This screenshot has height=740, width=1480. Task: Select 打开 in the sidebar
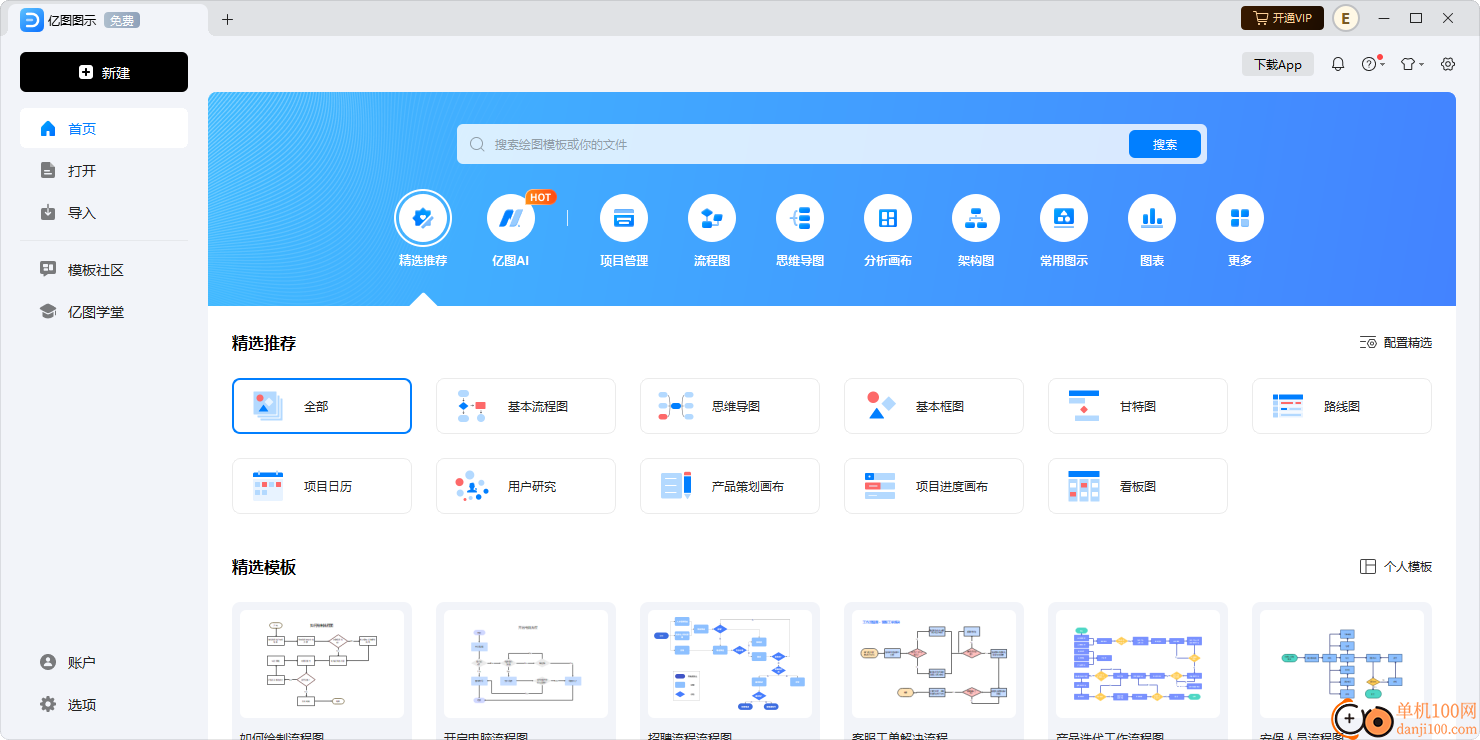104,170
